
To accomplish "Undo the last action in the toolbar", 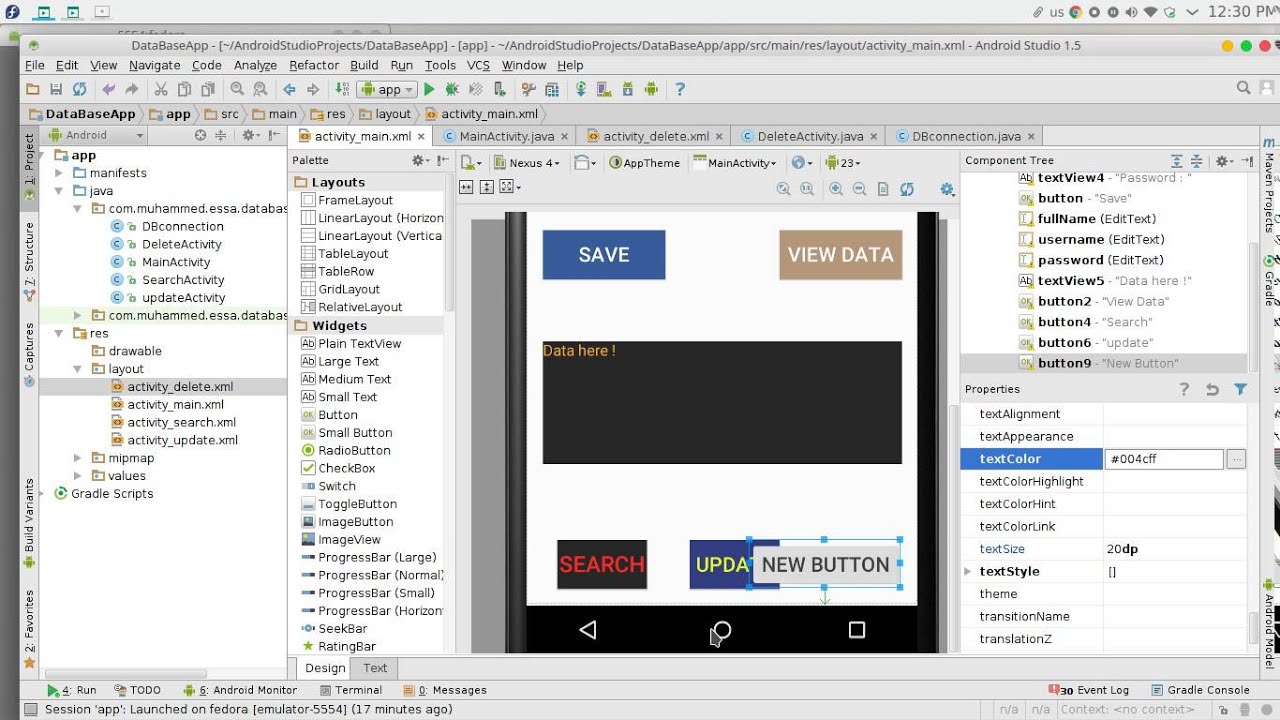I will point(110,89).
